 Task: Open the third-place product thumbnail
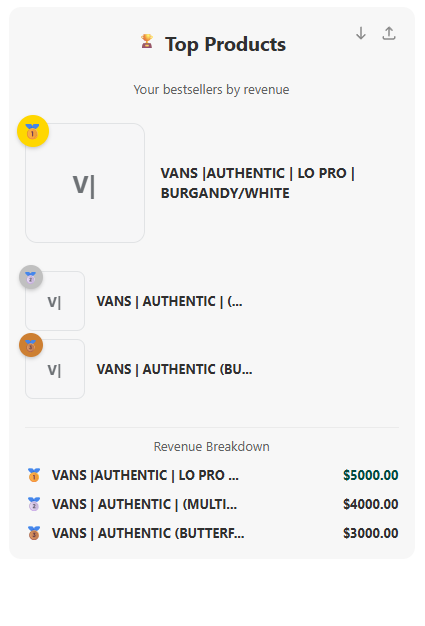point(55,369)
